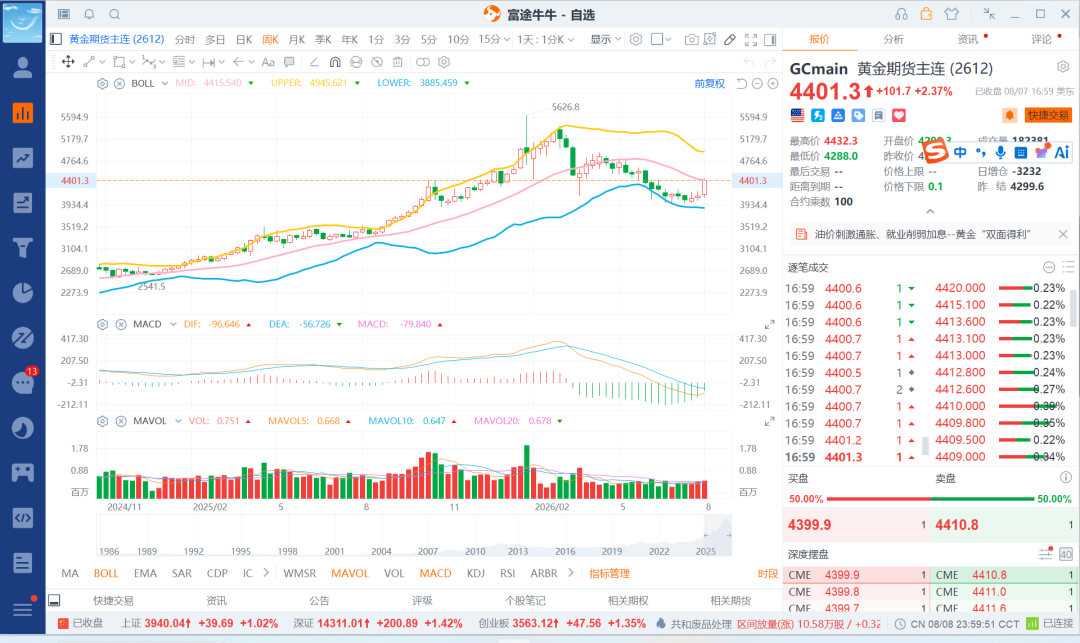Image resolution: width=1080 pixels, height=643 pixels.
Task: Expand the MAVOL indicator dropdown arrow
Action: click(x=178, y=421)
